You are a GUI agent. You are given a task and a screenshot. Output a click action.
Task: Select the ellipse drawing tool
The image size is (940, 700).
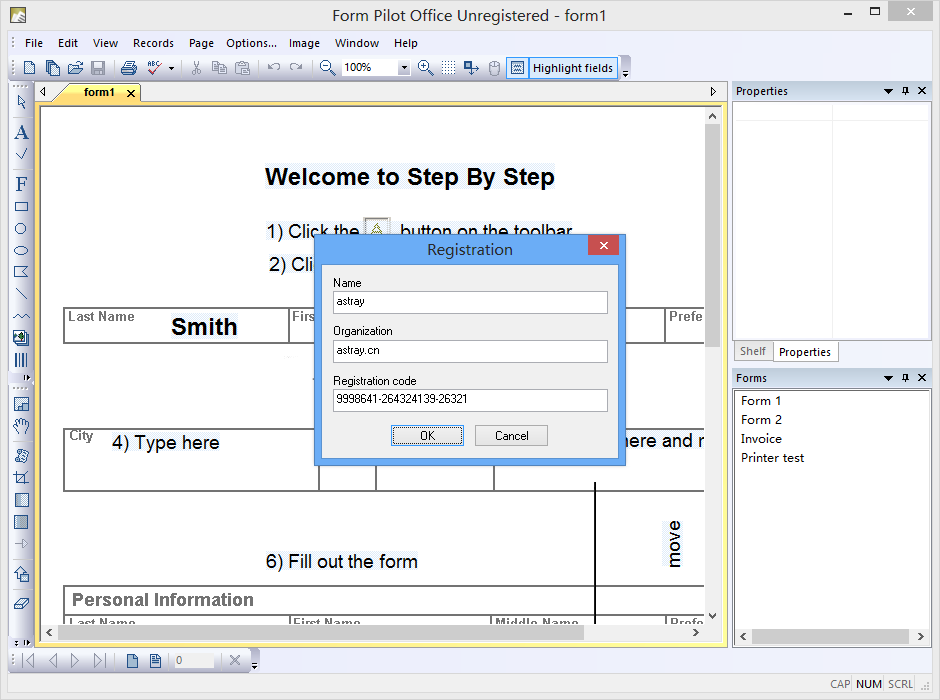click(21, 251)
